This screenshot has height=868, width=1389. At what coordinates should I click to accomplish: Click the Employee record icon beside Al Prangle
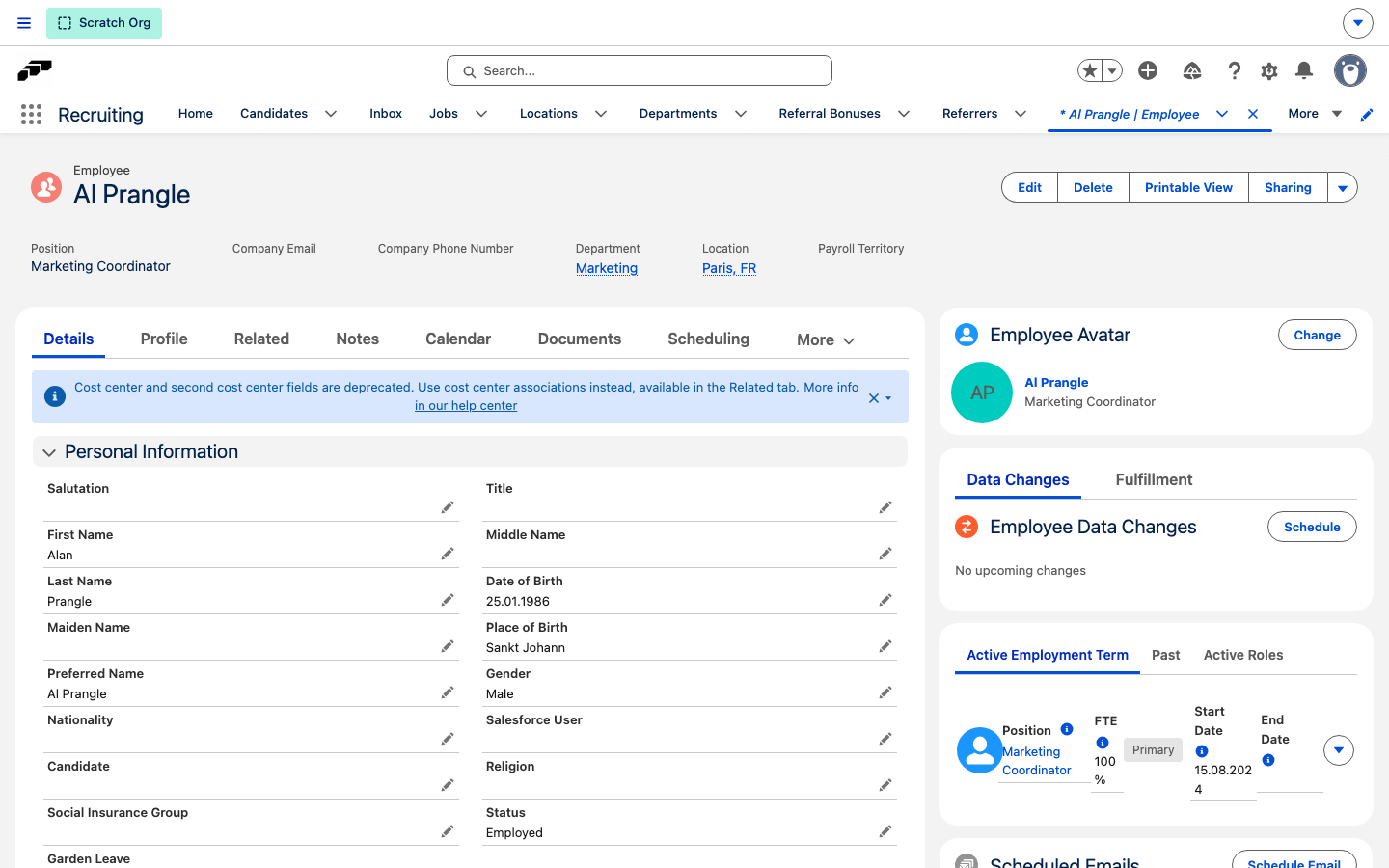[x=46, y=186]
